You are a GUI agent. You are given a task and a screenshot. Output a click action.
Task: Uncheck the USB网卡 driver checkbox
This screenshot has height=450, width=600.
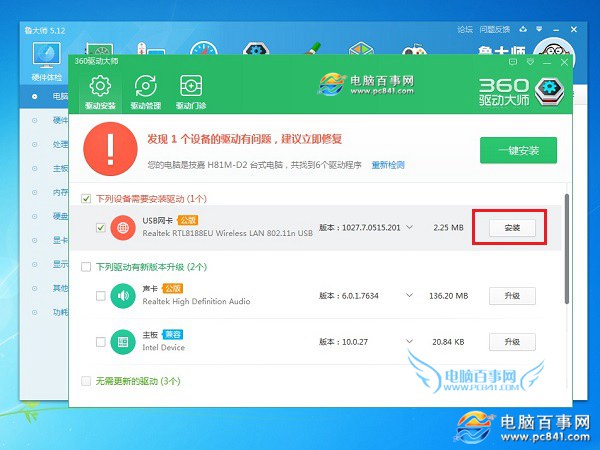[x=100, y=228]
